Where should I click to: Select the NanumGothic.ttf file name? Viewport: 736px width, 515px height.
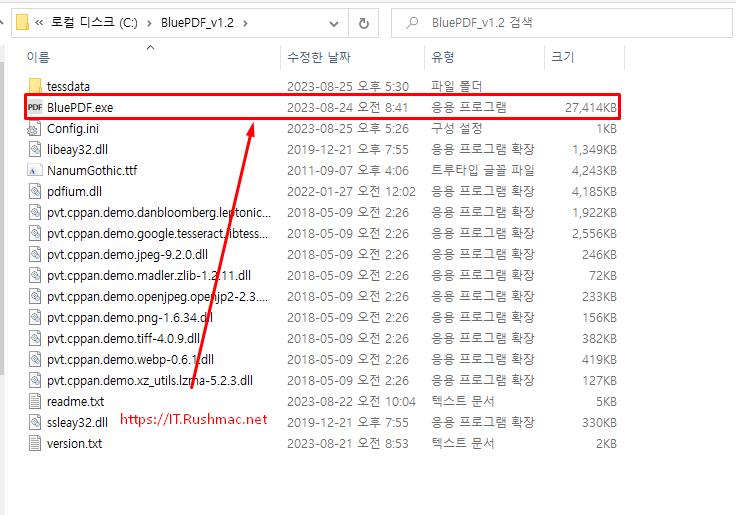pyautogui.click(x=92, y=170)
